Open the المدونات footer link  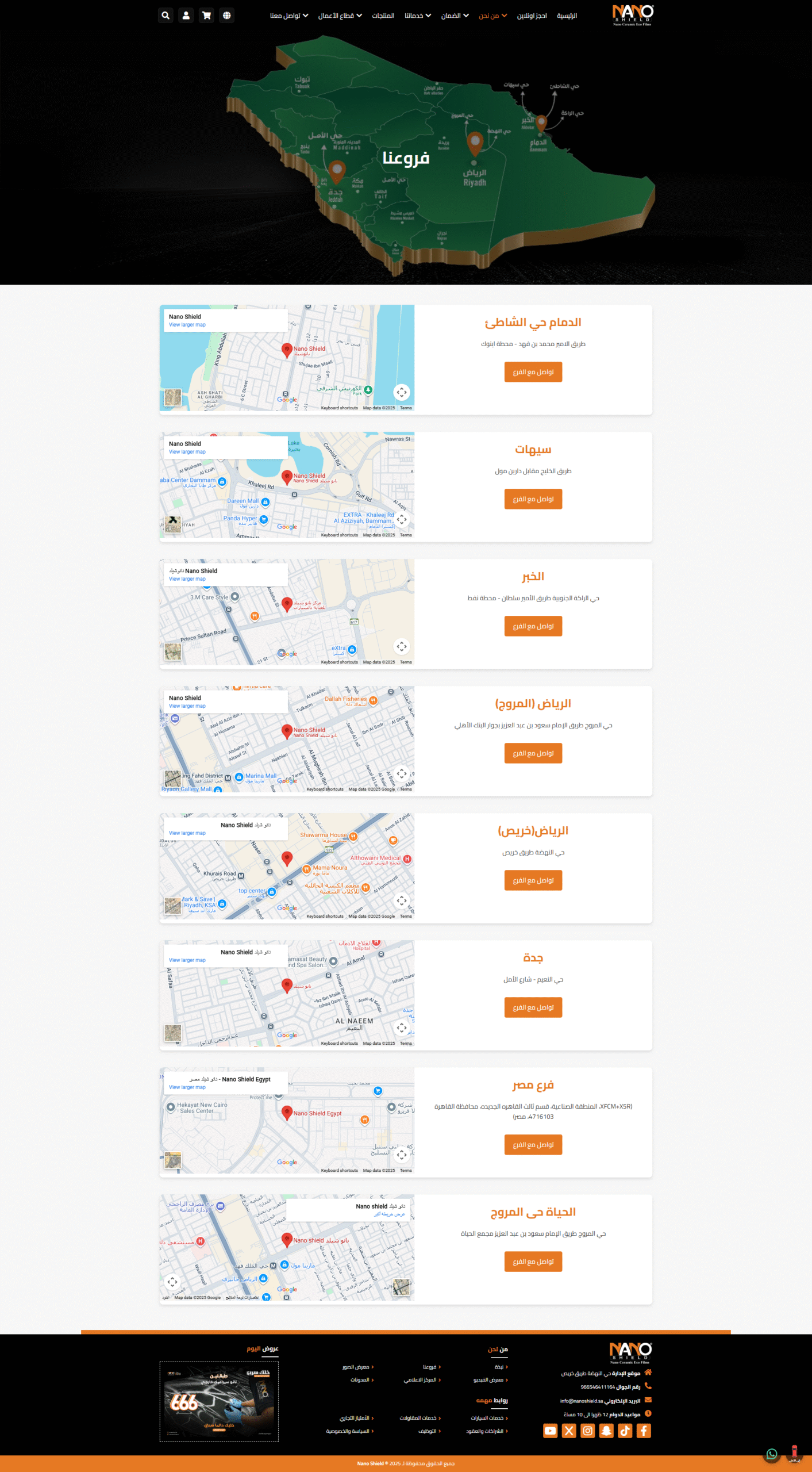(362, 1379)
